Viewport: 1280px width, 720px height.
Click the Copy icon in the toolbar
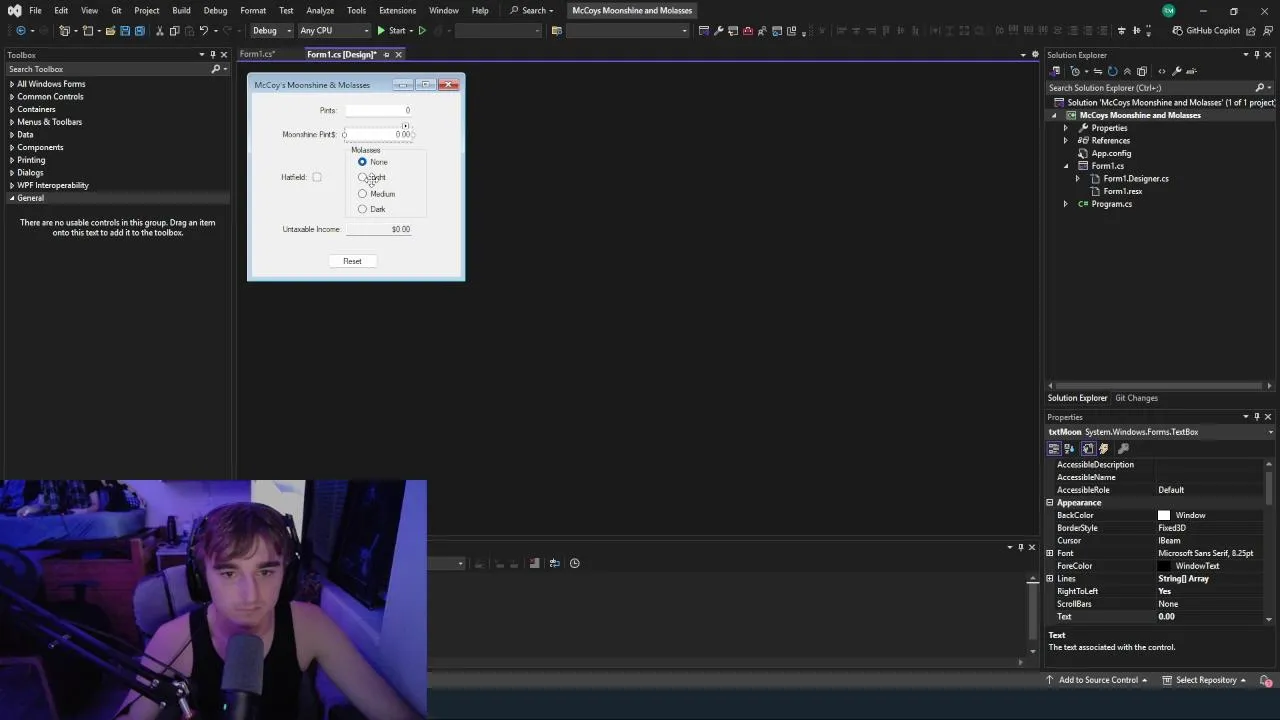174,31
